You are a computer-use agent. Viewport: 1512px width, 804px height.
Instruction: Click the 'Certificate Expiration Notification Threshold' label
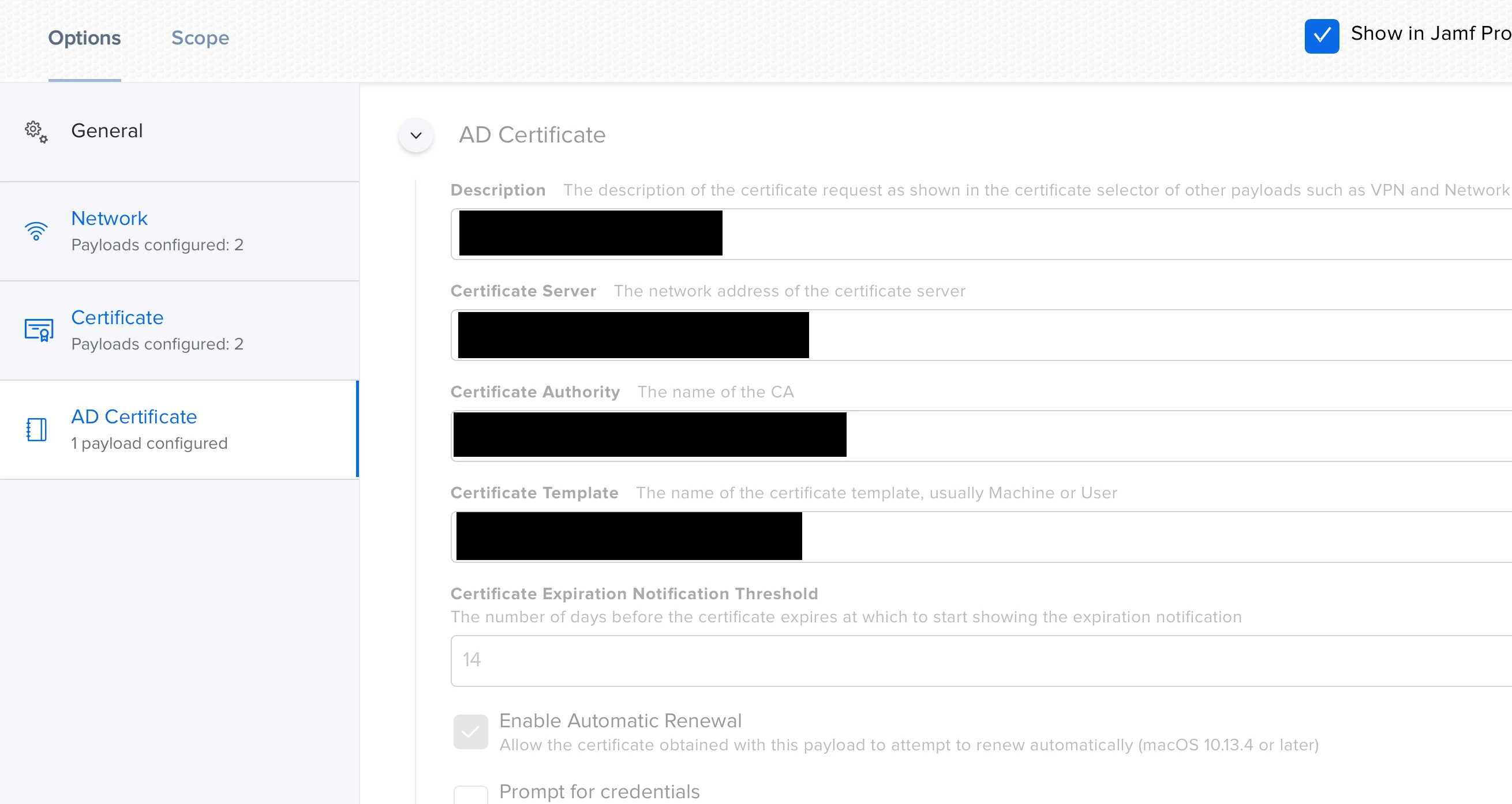coord(634,593)
